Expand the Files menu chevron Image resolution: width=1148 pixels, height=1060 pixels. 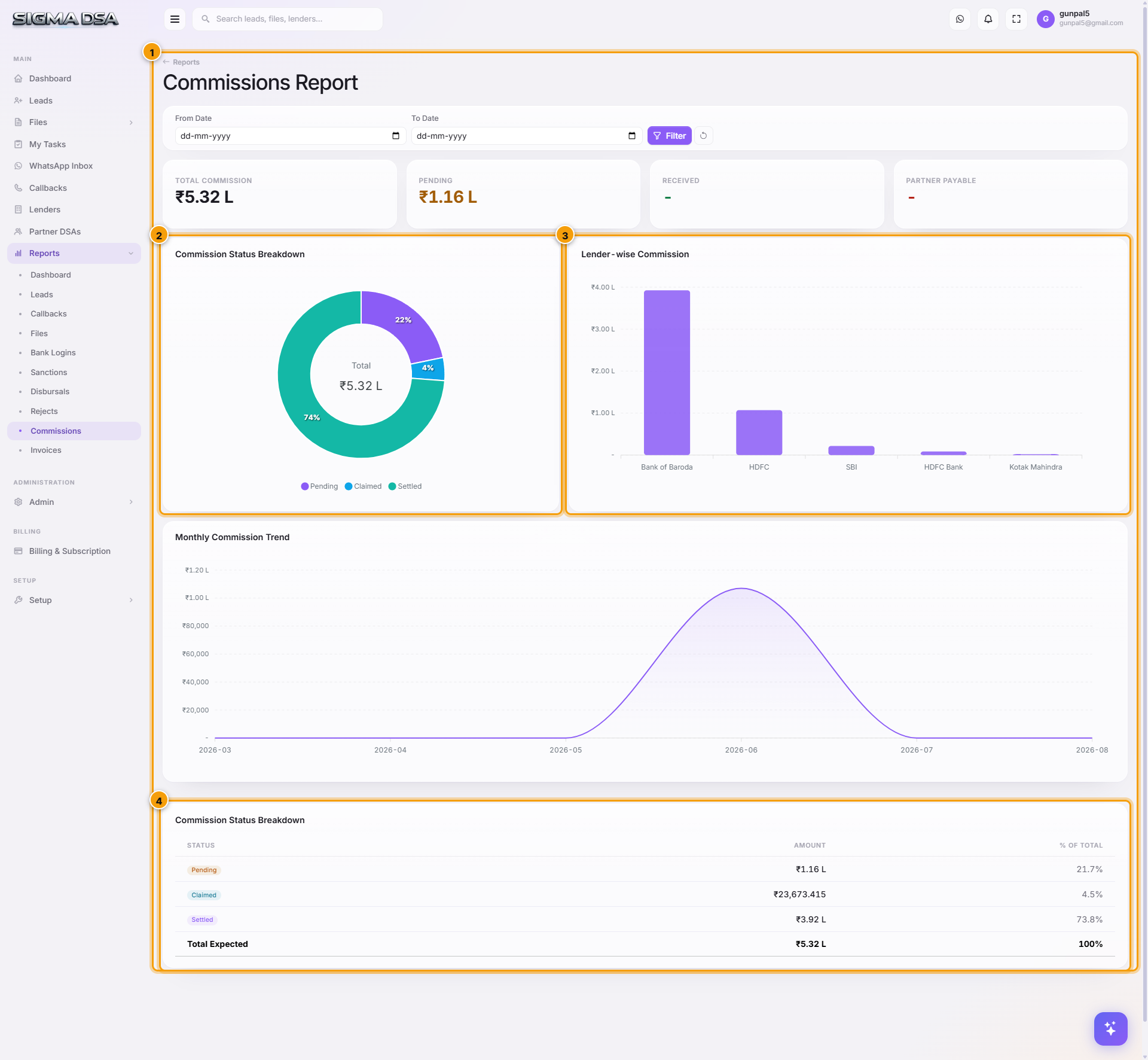point(131,122)
